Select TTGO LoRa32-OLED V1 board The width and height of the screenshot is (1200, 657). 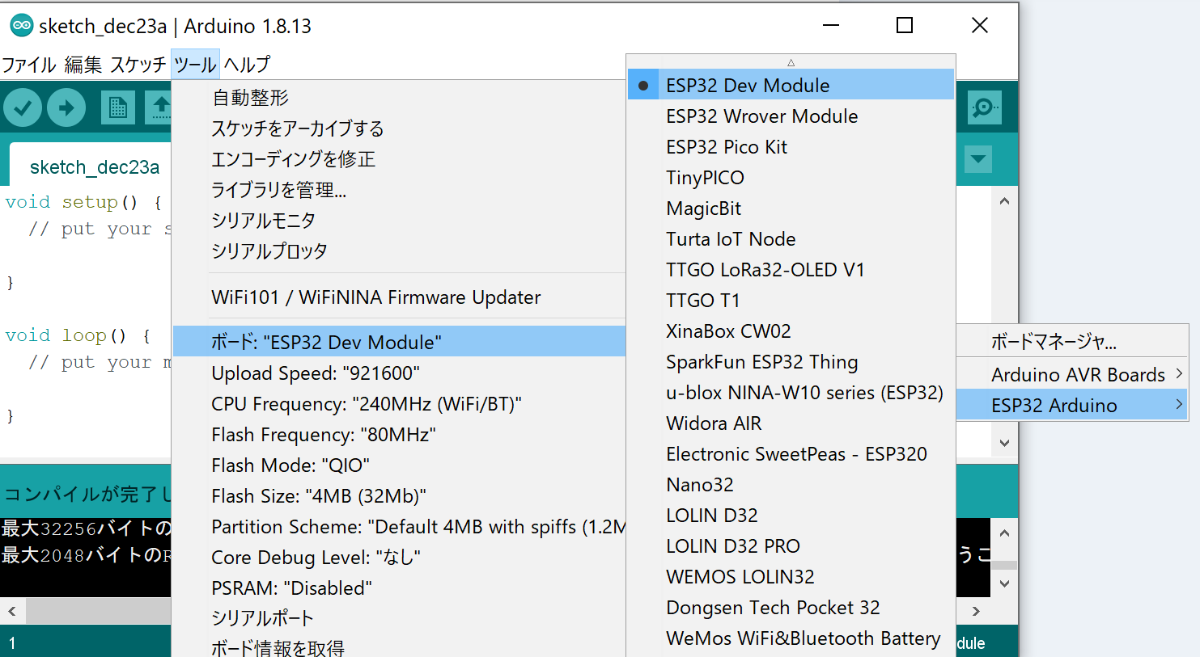[x=791, y=270]
